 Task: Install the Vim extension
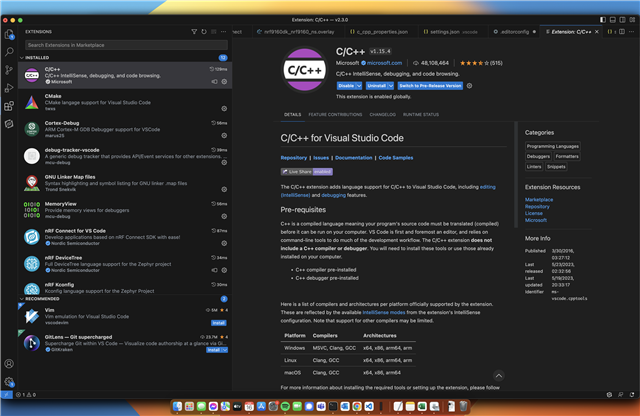(219, 323)
